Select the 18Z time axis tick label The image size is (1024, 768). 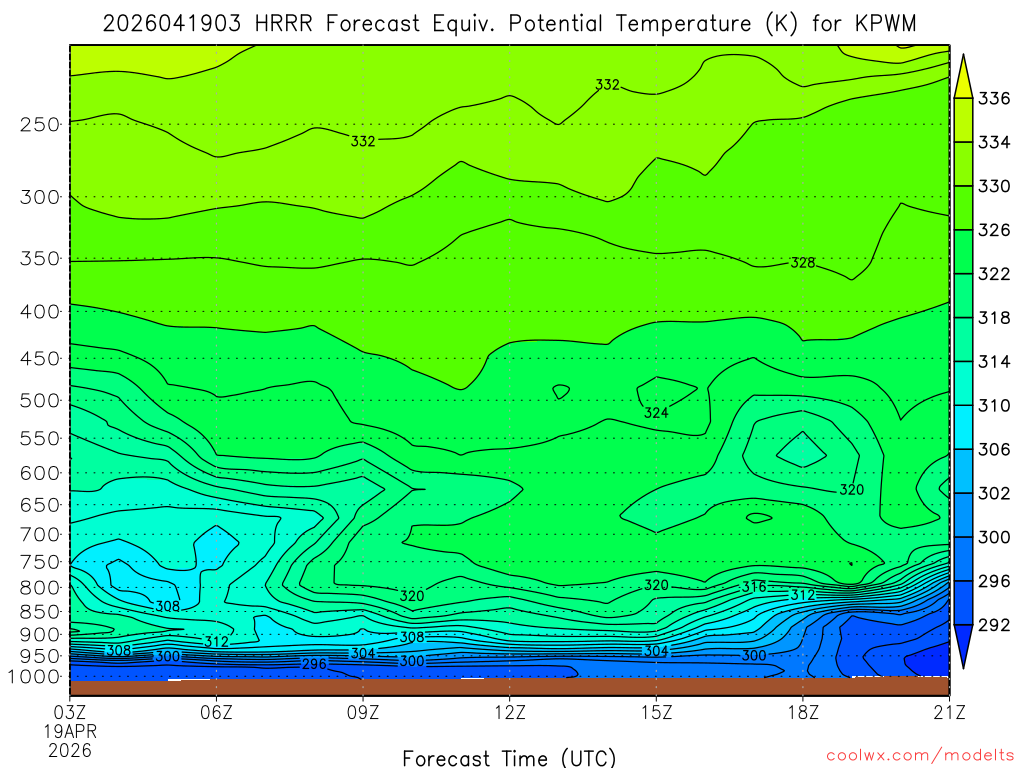click(x=803, y=712)
